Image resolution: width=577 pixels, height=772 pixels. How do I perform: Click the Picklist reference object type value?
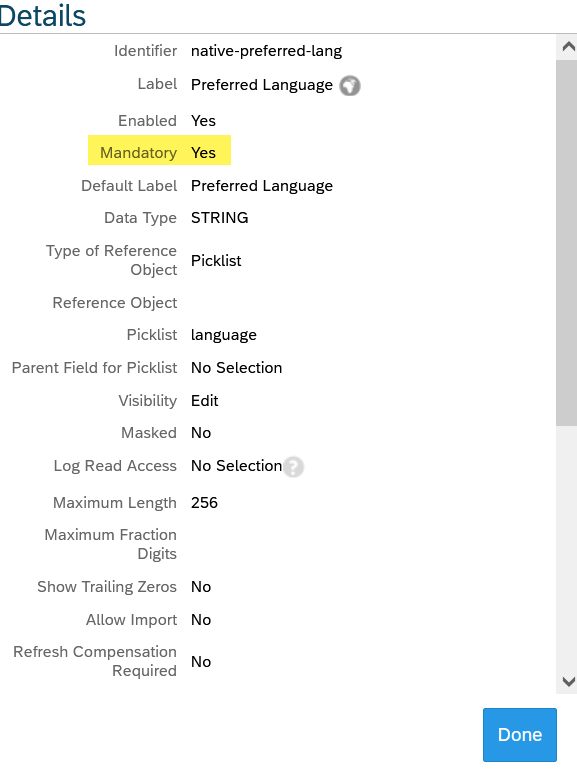[216, 260]
